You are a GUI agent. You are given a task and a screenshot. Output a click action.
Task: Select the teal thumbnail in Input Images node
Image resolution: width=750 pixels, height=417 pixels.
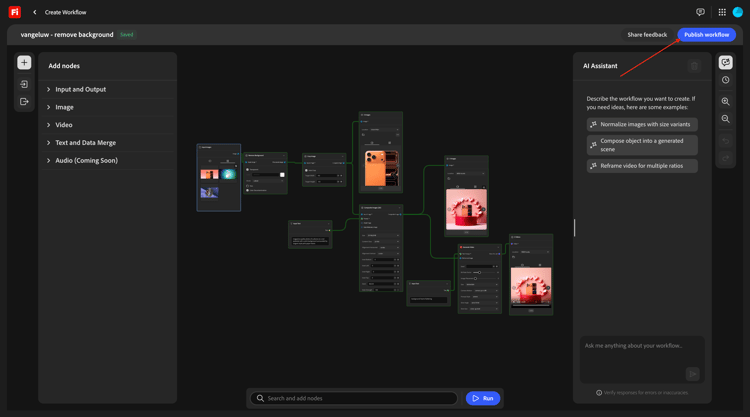point(228,175)
